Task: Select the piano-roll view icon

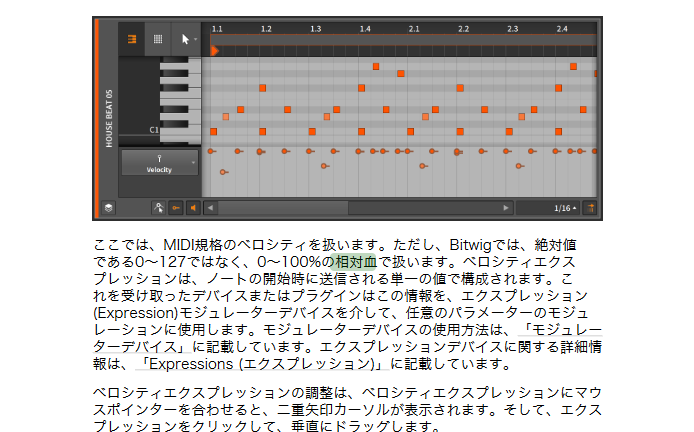Action: pyautogui.click(x=131, y=39)
